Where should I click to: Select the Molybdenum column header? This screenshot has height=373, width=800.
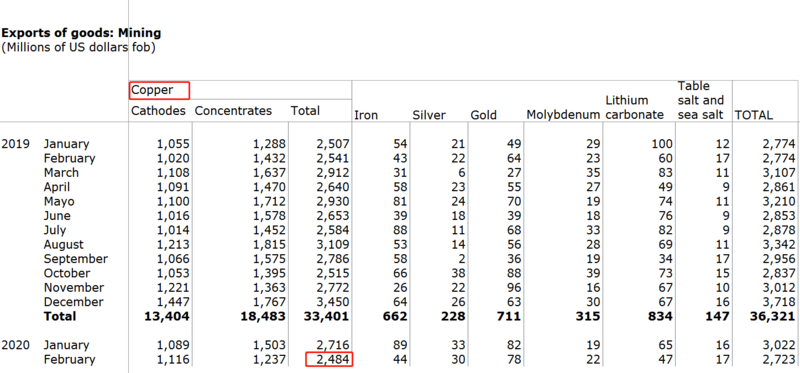(563, 115)
